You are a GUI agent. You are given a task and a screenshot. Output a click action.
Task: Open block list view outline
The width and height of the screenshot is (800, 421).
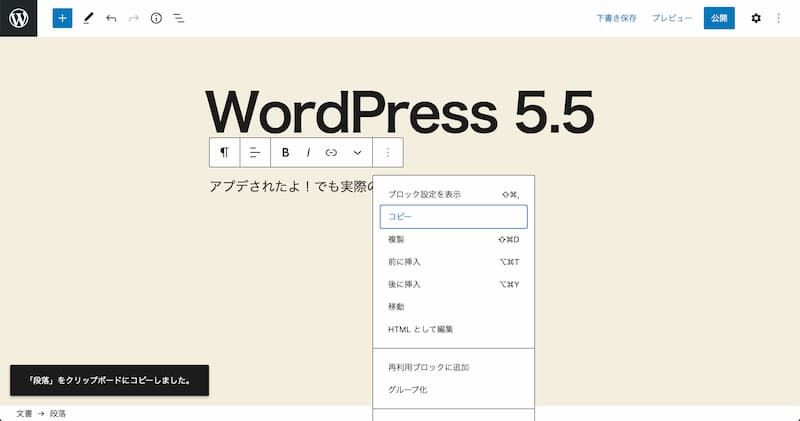click(x=179, y=18)
